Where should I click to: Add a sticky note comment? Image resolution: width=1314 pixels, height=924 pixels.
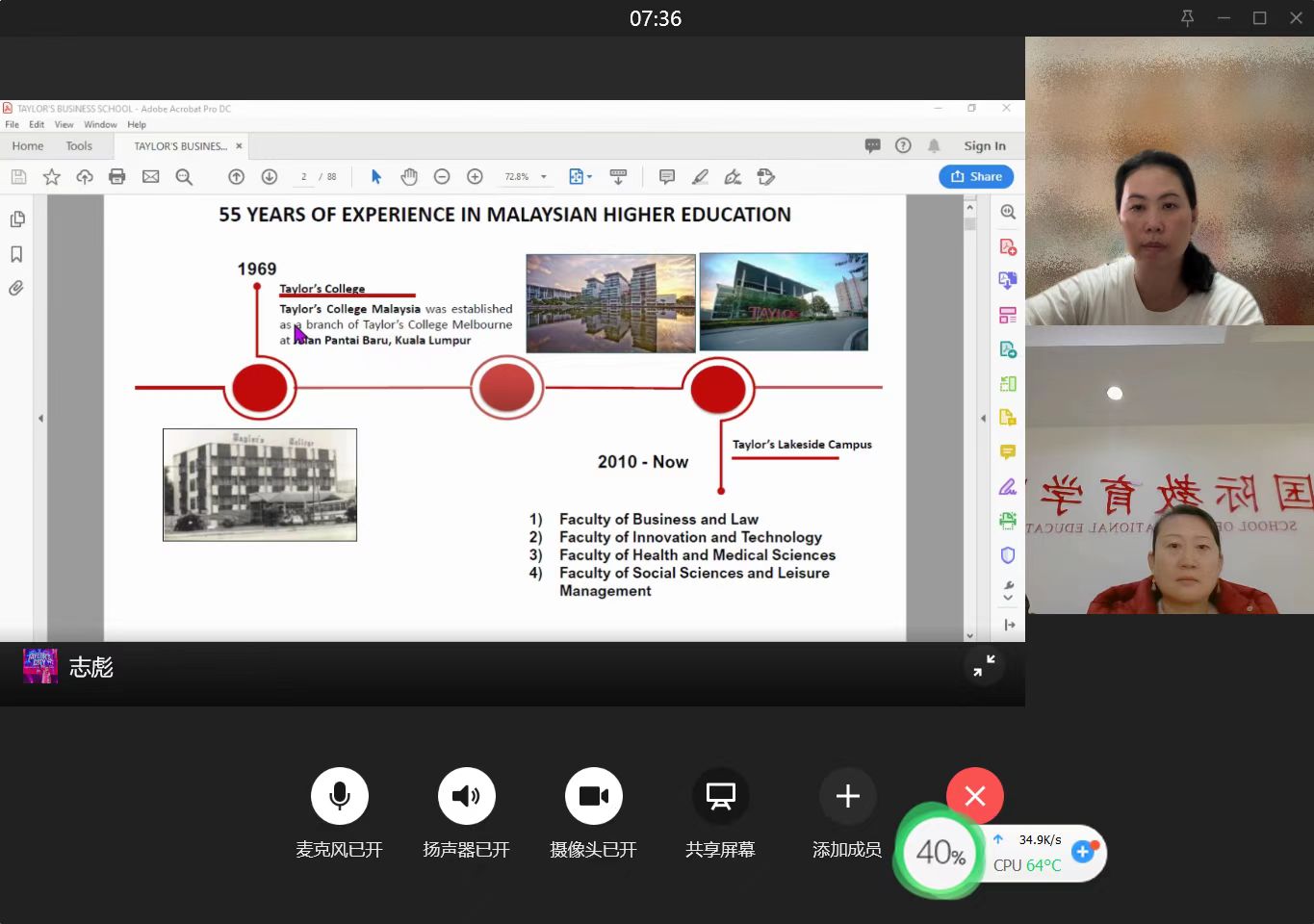pyautogui.click(x=666, y=177)
